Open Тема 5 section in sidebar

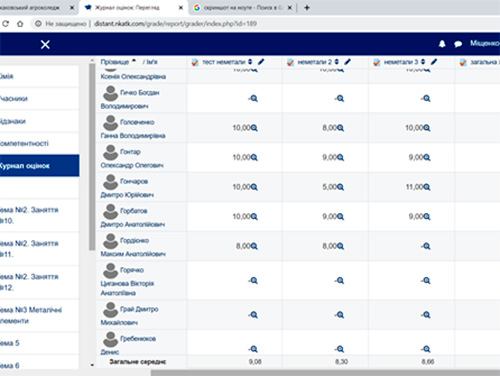pos(39,343)
